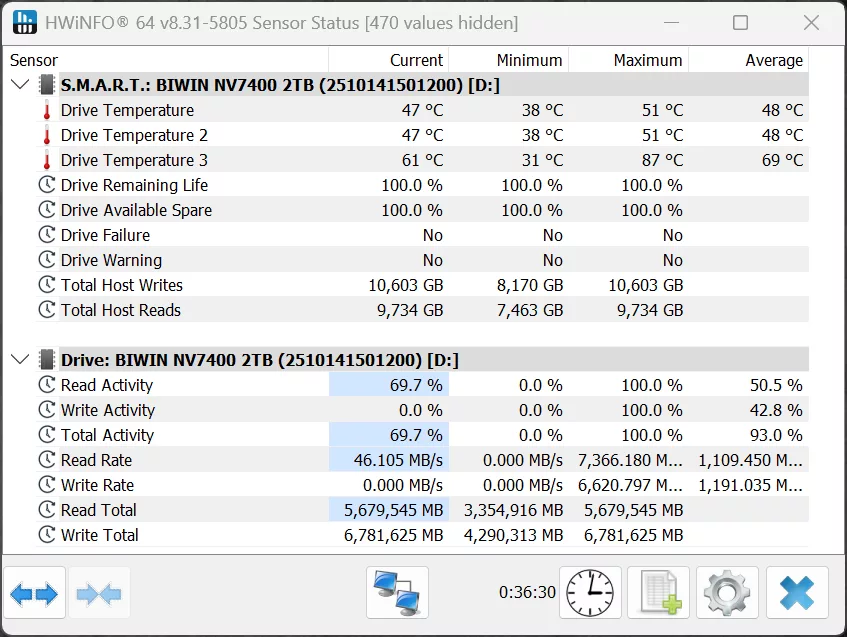Viewport: 847px width, 637px height.
Task: Click clock icon next to Drive Available Spare
Action: pos(47,210)
